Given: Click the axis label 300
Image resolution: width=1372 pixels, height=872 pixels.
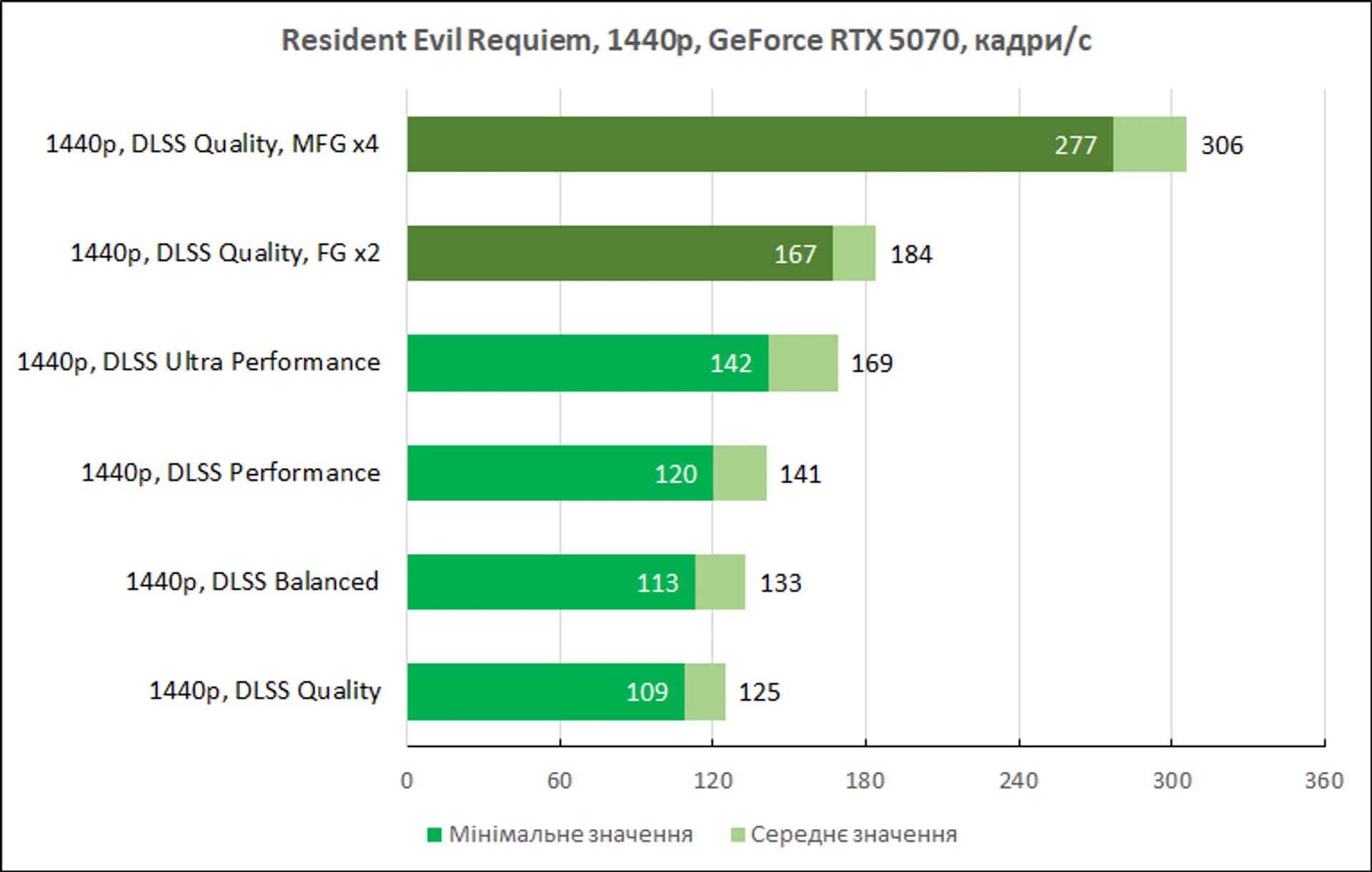Looking at the screenshot, I should click(x=1172, y=781).
